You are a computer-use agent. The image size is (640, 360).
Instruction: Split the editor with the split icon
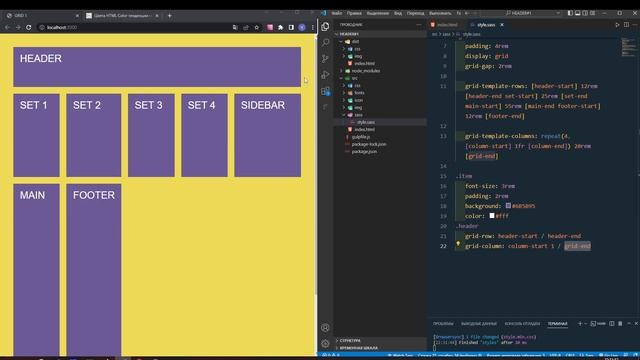[x=627, y=25]
